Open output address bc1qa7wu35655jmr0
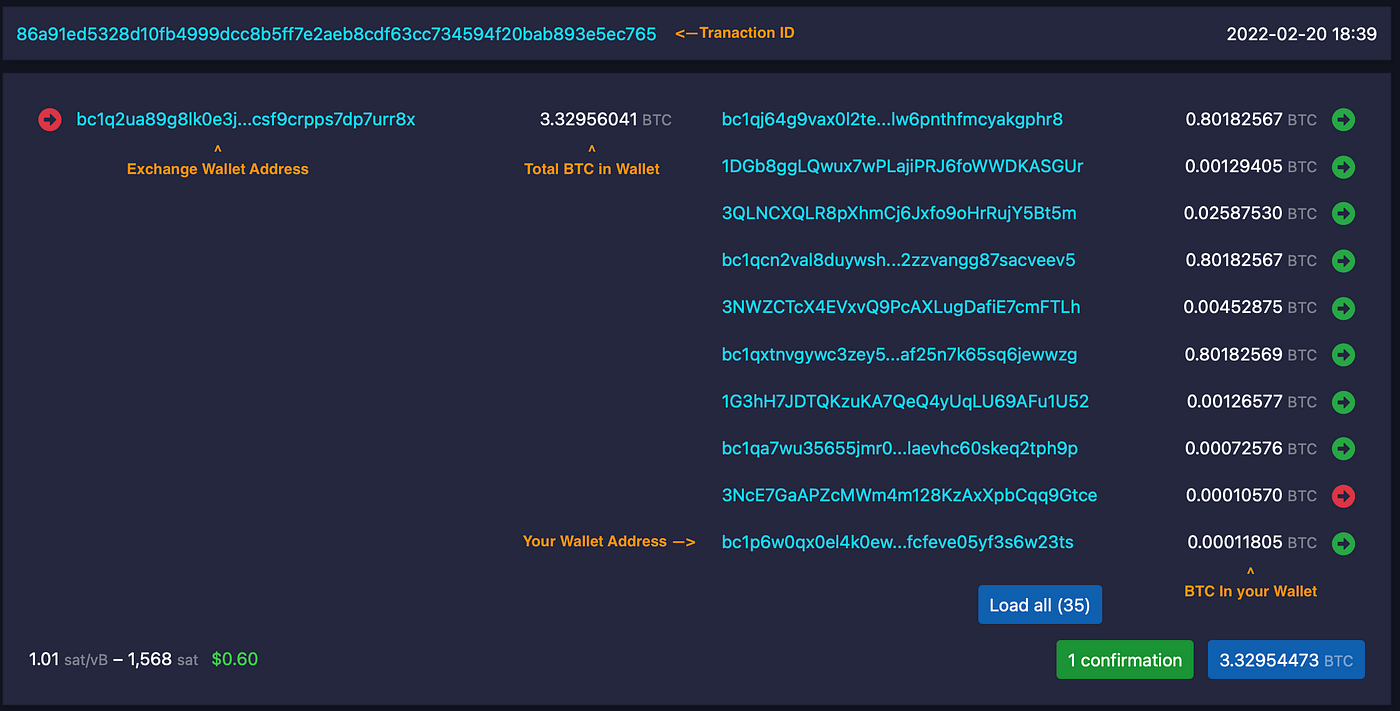 tap(900, 448)
